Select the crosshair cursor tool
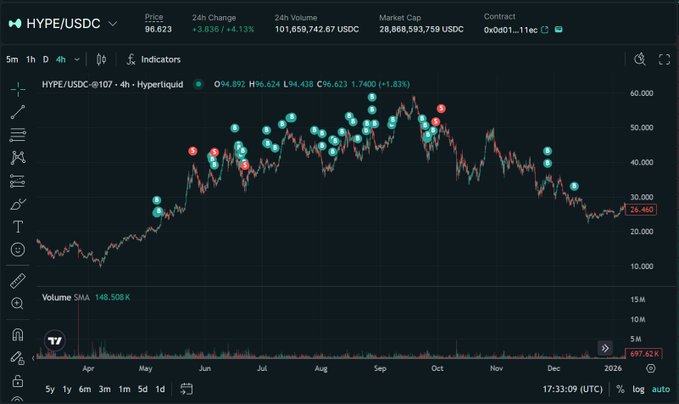 coord(18,90)
